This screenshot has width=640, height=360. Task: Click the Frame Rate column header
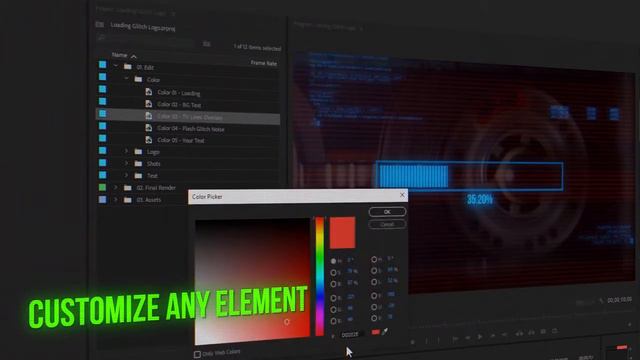pos(264,63)
